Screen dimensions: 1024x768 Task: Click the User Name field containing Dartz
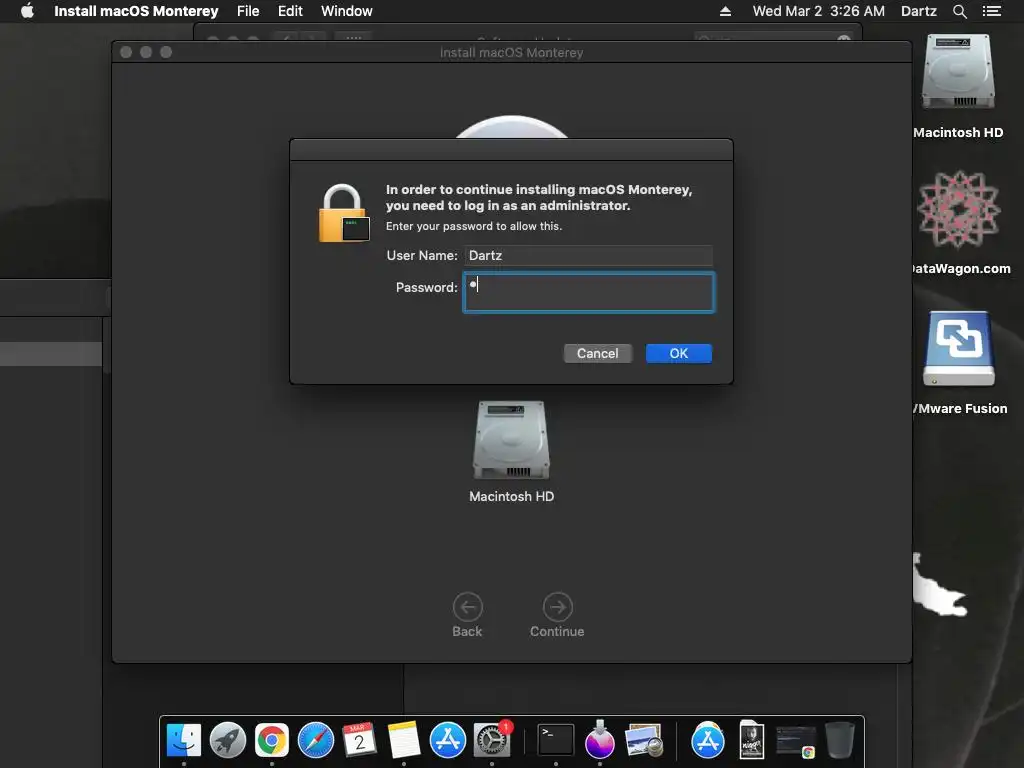pyautogui.click(x=588, y=255)
